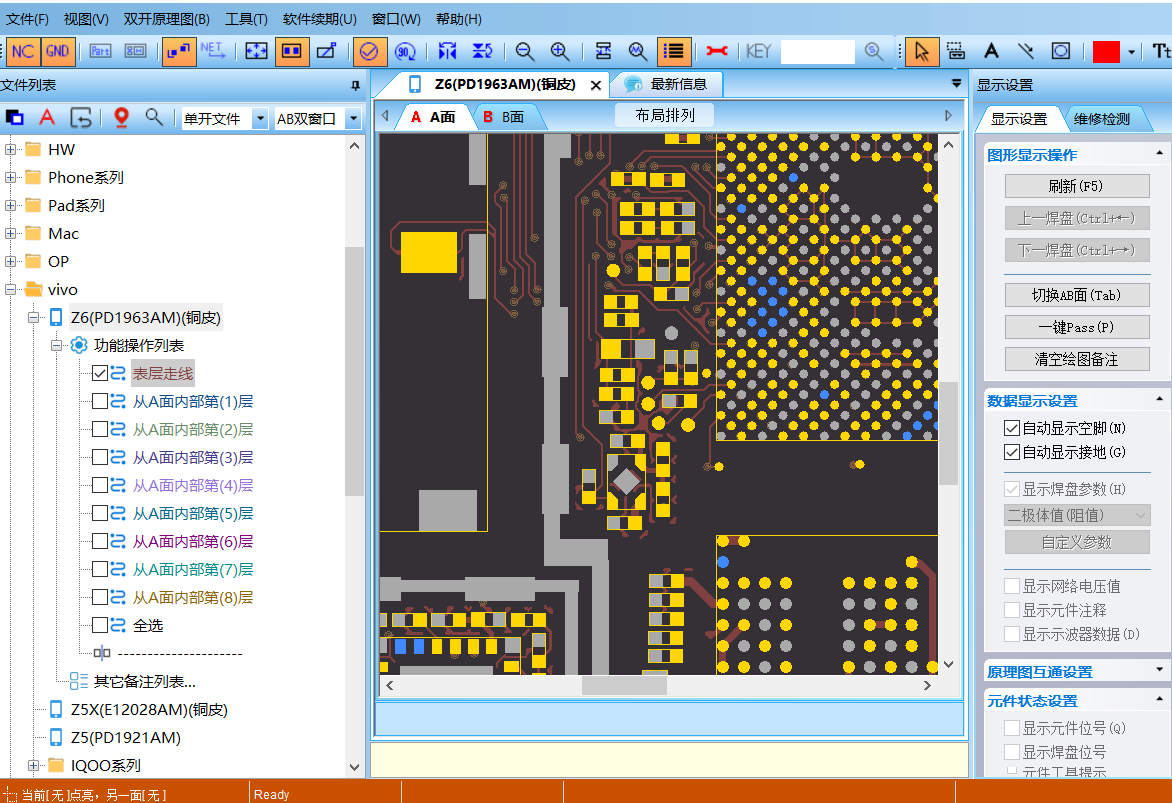Click the text tool marked with A
Image resolution: width=1172 pixels, height=803 pixels.
pyautogui.click(x=990, y=51)
